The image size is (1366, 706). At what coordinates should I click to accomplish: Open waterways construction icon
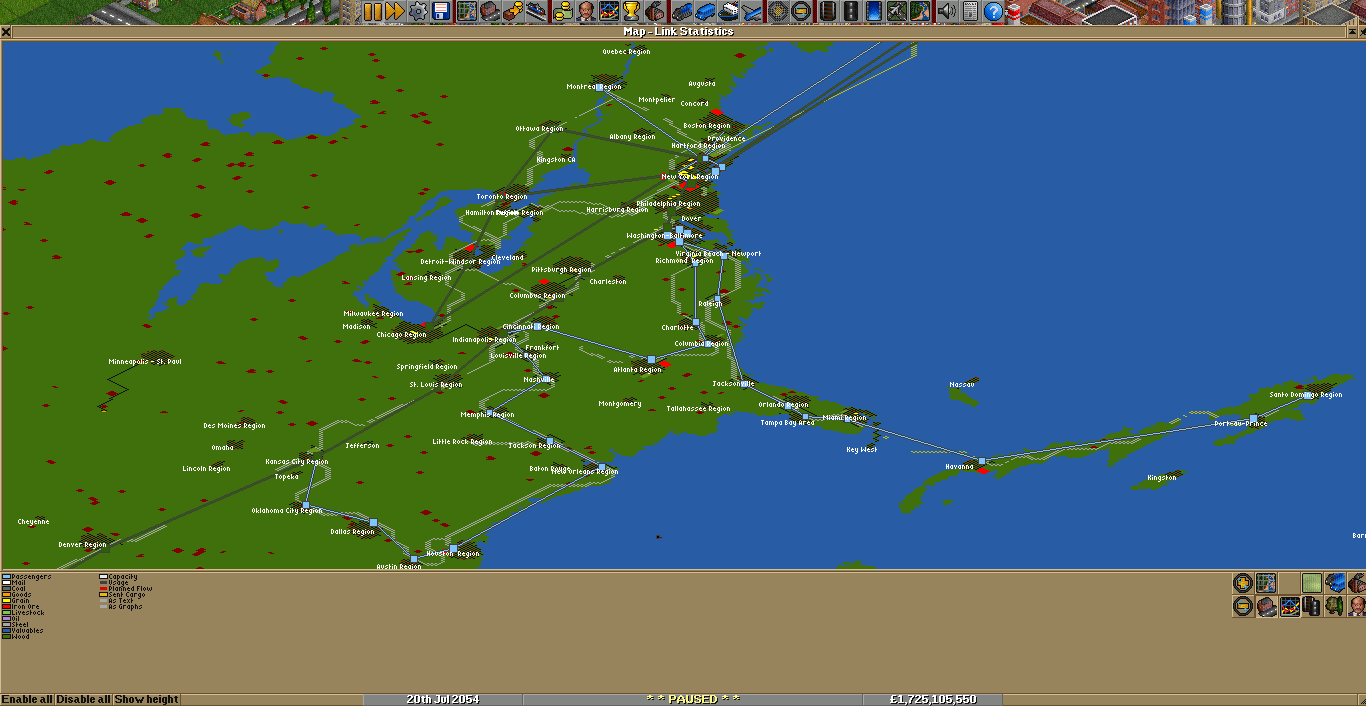click(x=874, y=11)
